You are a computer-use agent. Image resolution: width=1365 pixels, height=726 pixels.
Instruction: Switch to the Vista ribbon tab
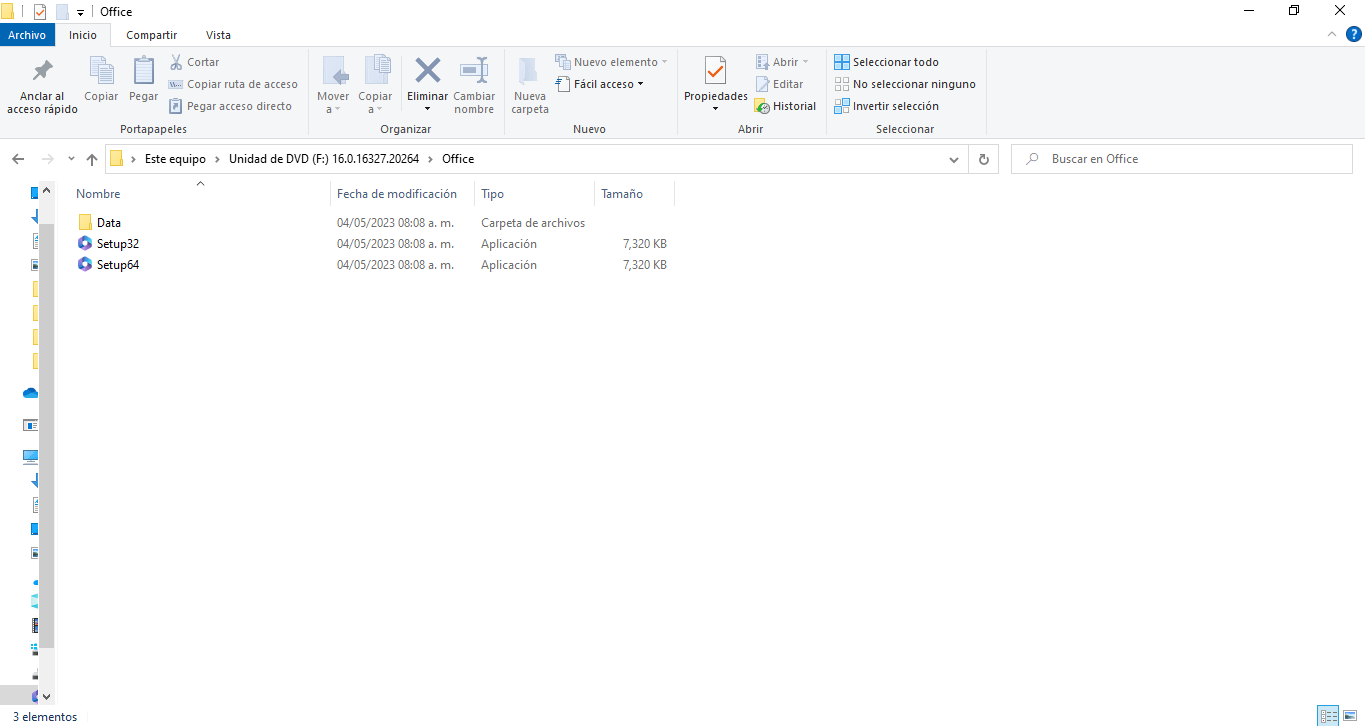click(x=218, y=34)
